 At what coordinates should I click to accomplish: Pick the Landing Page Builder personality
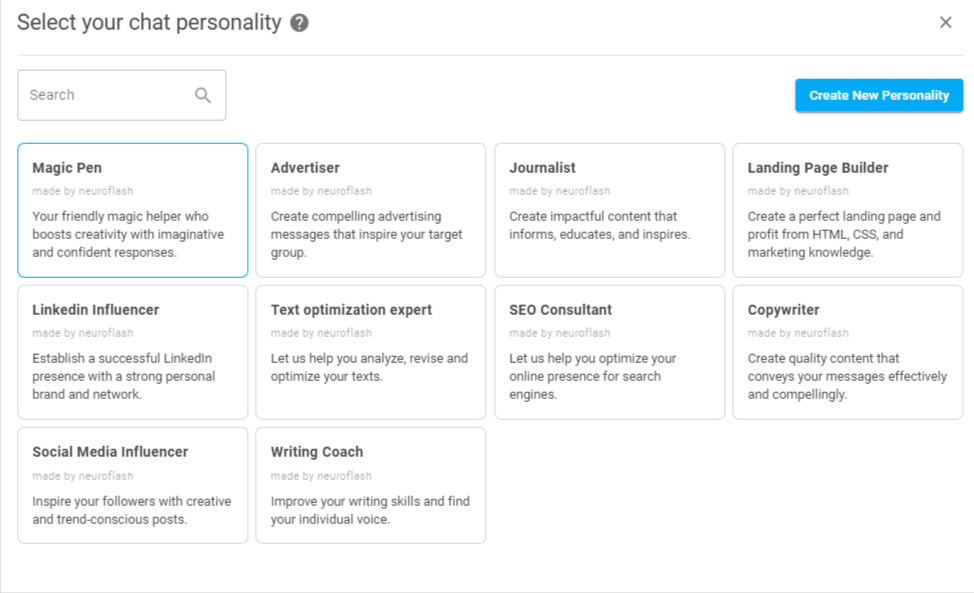[x=847, y=210]
